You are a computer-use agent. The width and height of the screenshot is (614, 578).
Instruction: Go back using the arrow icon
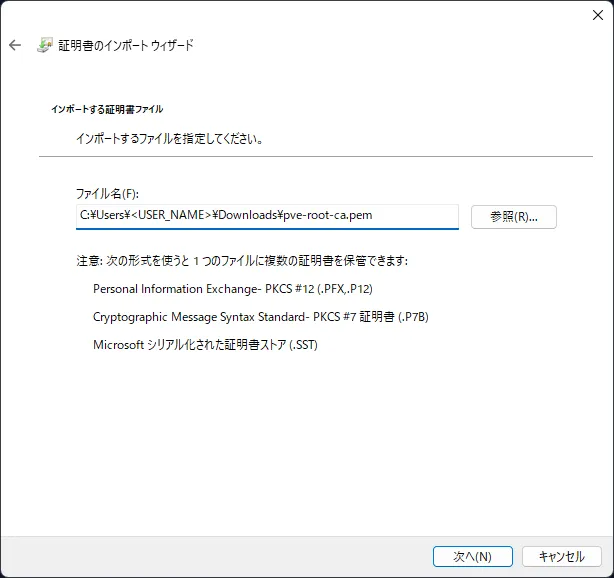pos(15,45)
